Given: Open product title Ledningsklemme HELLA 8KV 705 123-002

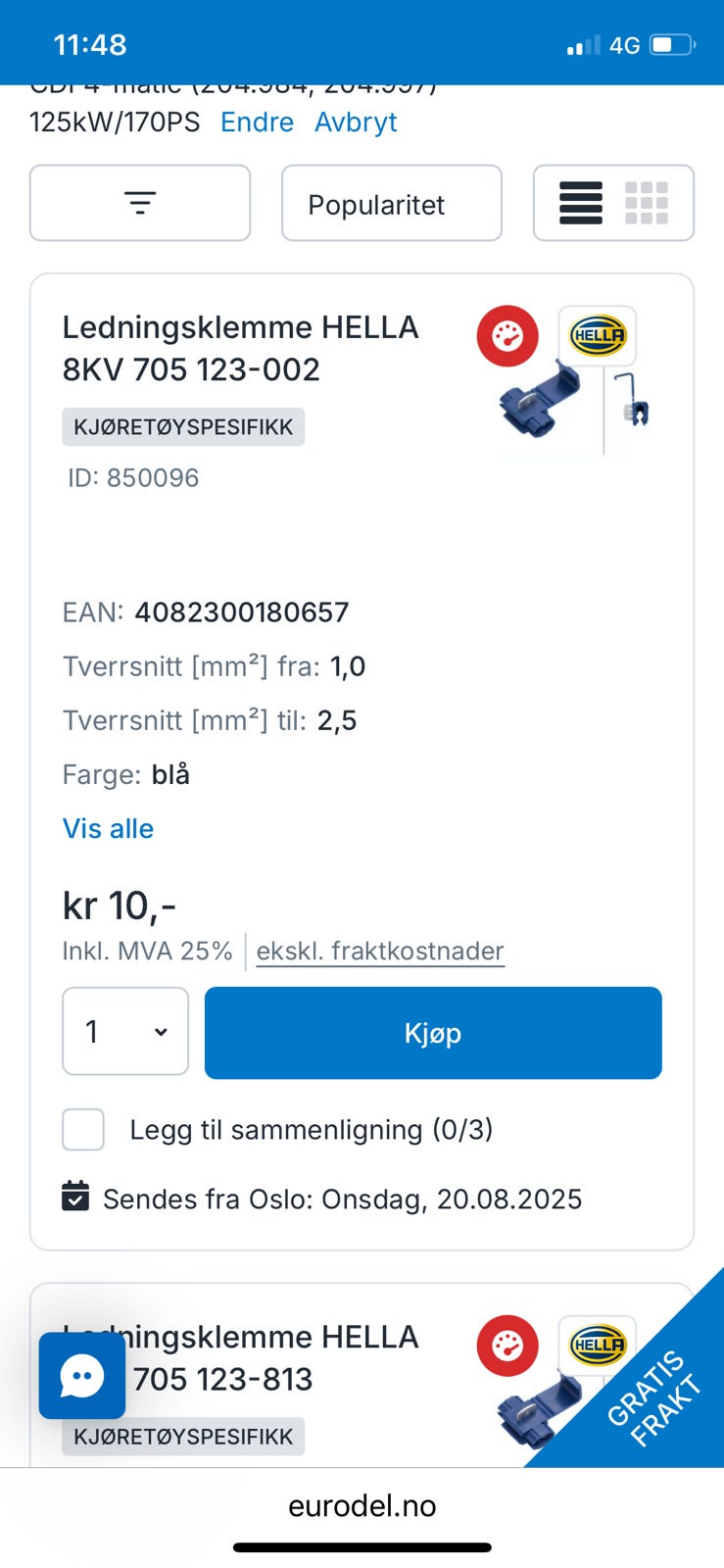Looking at the screenshot, I should (x=240, y=348).
